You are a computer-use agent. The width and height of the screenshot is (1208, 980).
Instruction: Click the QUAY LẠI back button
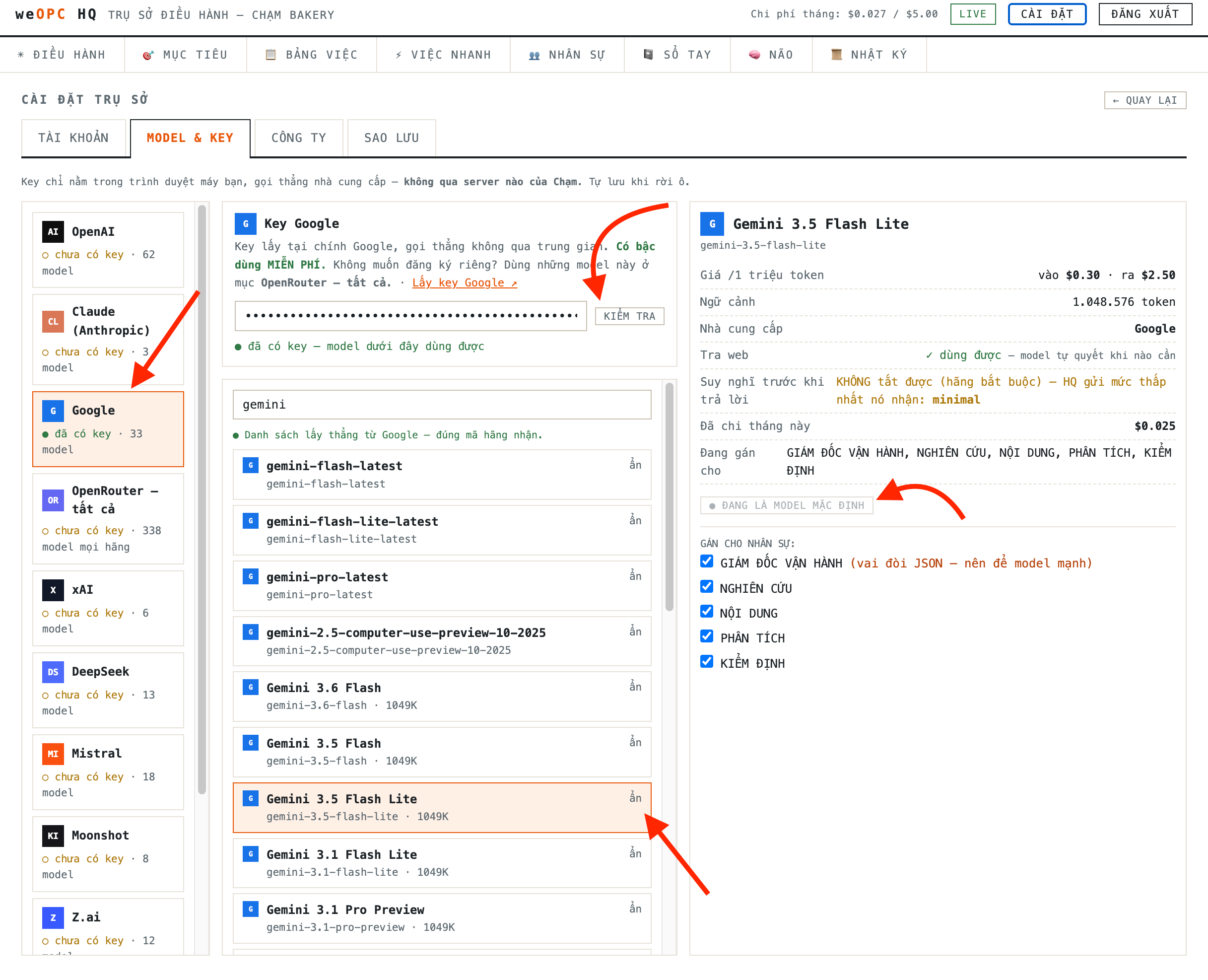tap(1145, 100)
